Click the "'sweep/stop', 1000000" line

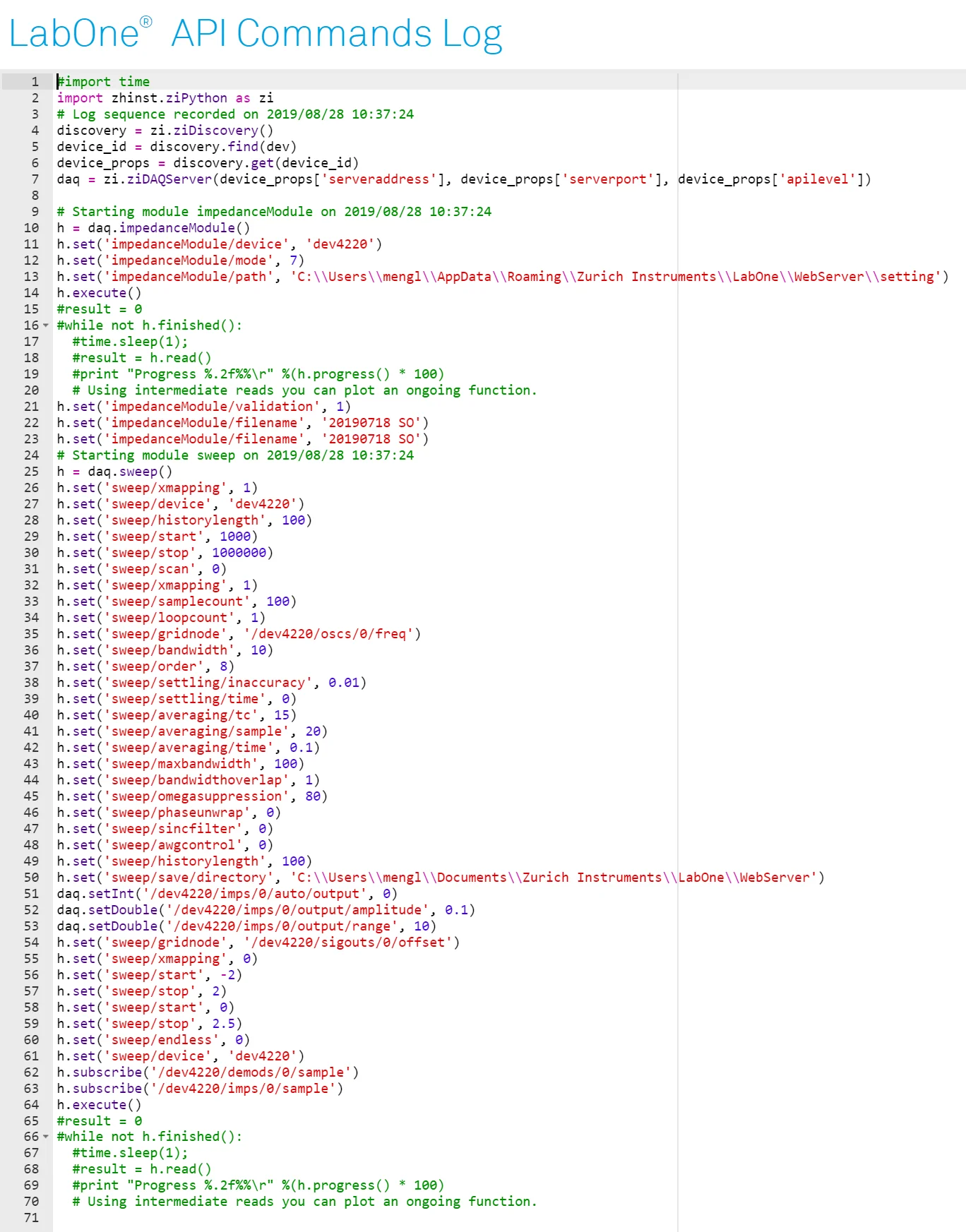(x=165, y=553)
